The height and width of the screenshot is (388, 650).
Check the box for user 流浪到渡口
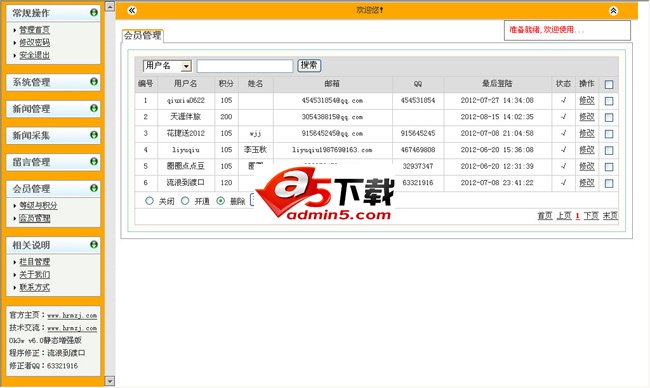pyautogui.click(x=609, y=183)
